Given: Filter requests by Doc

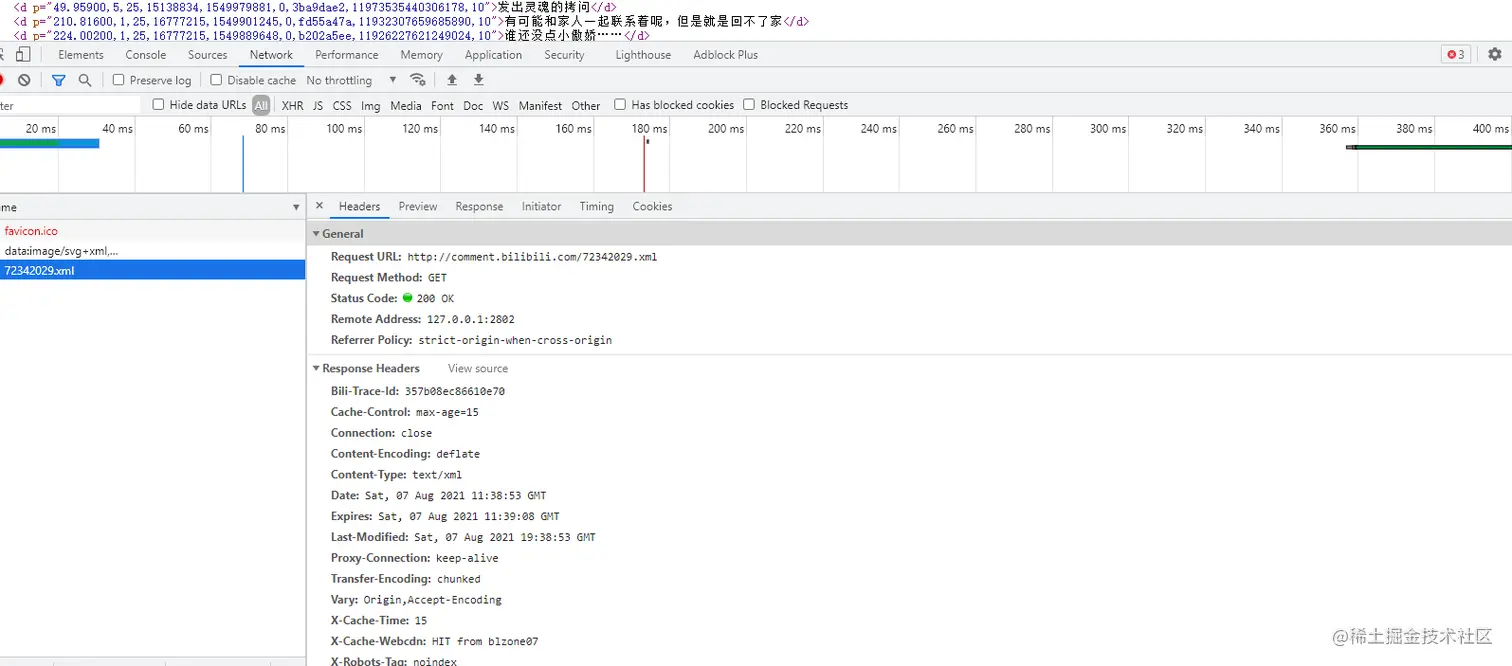Looking at the screenshot, I should [x=473, y=105].
